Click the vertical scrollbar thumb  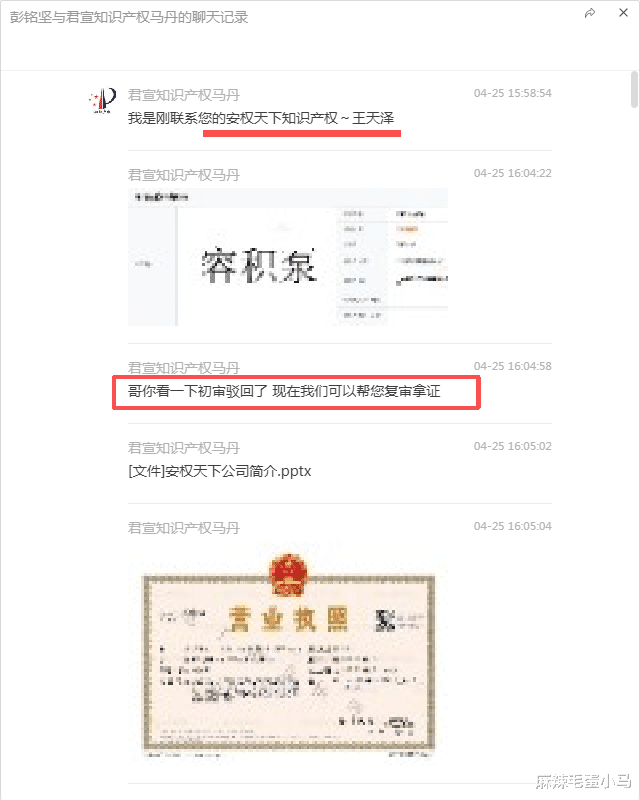(634, 90)
